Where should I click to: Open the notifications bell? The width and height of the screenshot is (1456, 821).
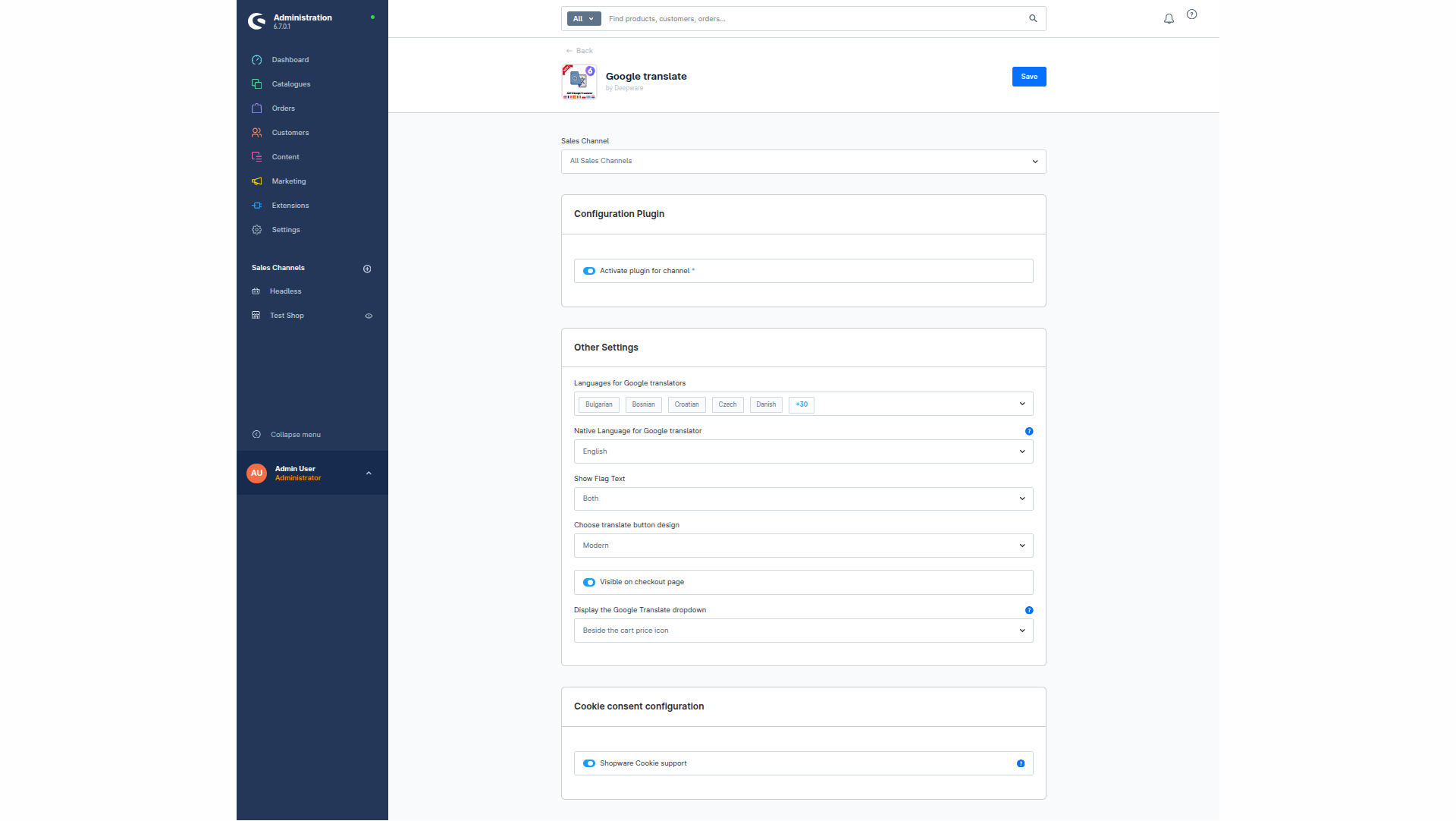tap(1169, 19)
